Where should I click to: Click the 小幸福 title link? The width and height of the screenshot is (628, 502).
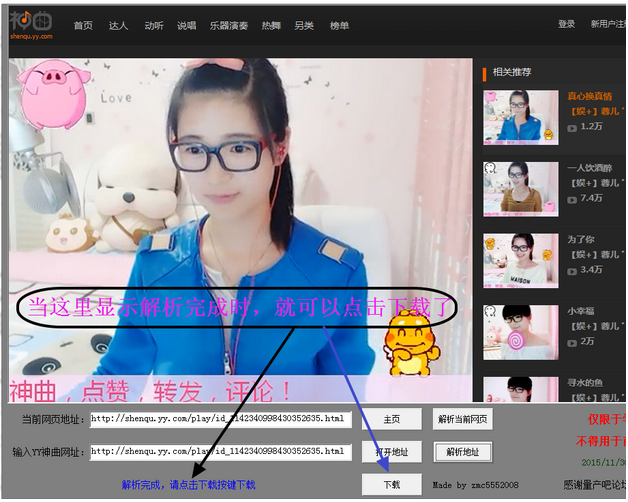(x=581, y=311)
